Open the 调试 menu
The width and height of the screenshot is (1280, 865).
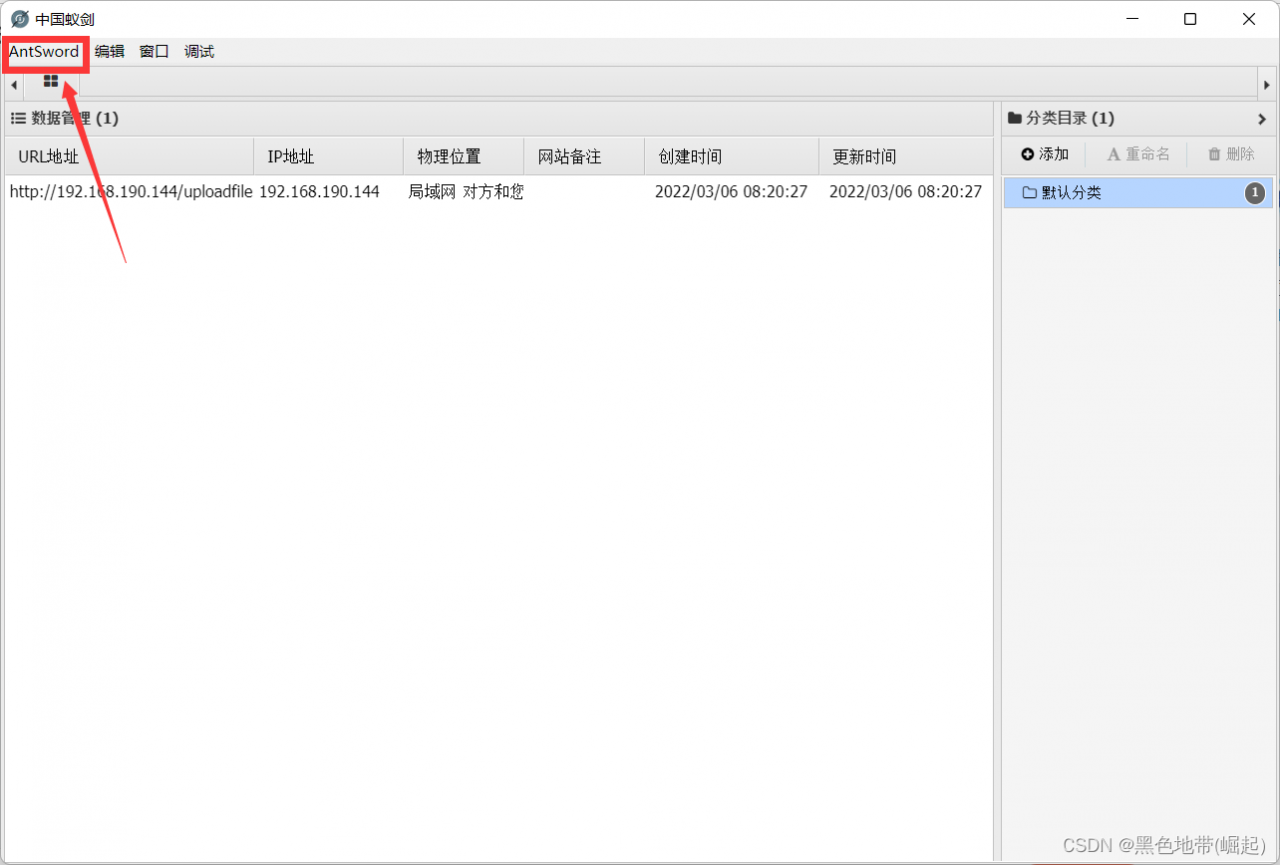(199, 52)
